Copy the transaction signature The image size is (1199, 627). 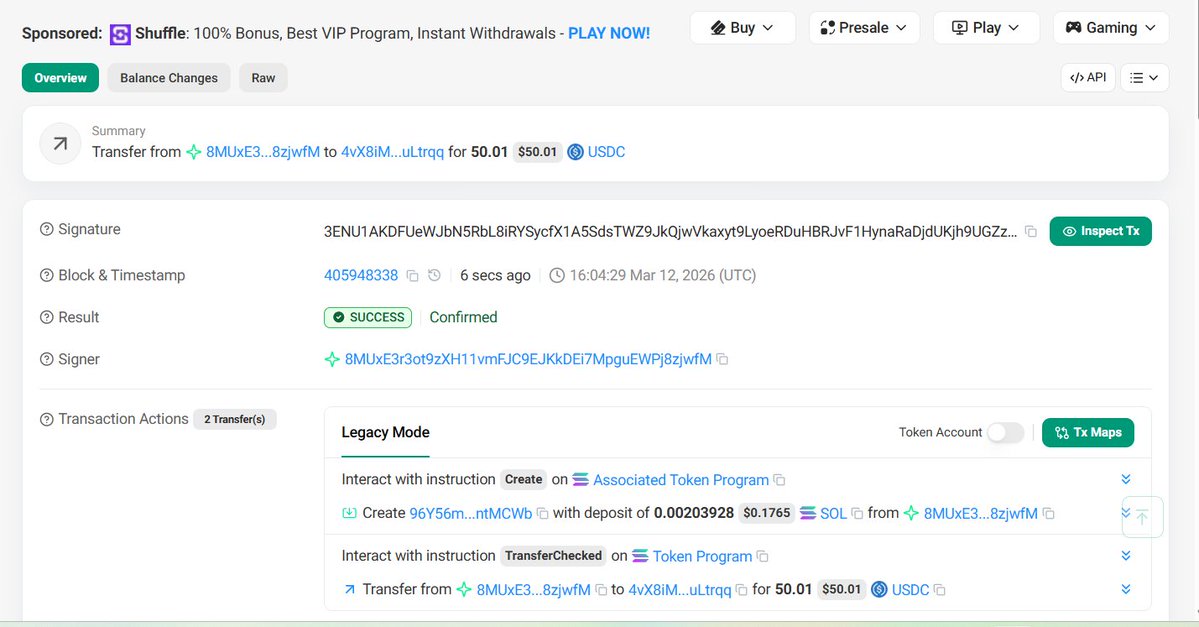click(x=1031, y=231)
